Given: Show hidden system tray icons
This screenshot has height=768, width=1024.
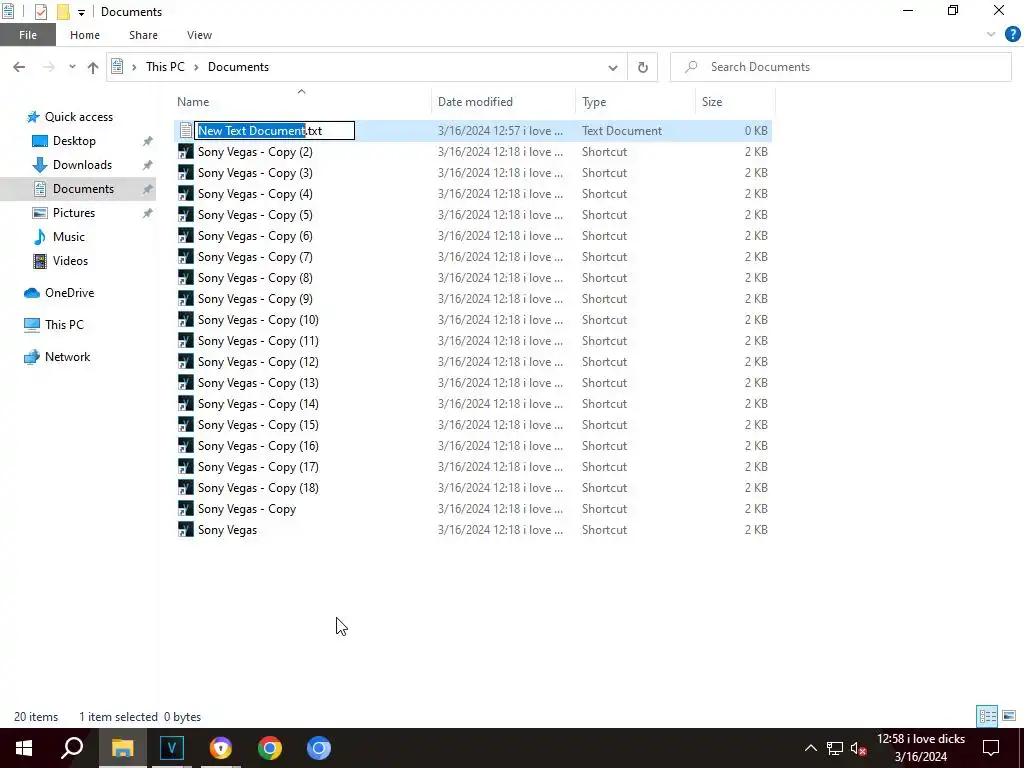Looking at the screenshot, I should point(810,748).
